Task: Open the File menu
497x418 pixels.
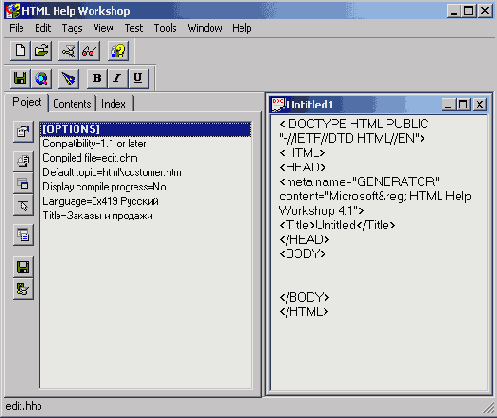Action: pyautogui.click(x=16, y=28)
